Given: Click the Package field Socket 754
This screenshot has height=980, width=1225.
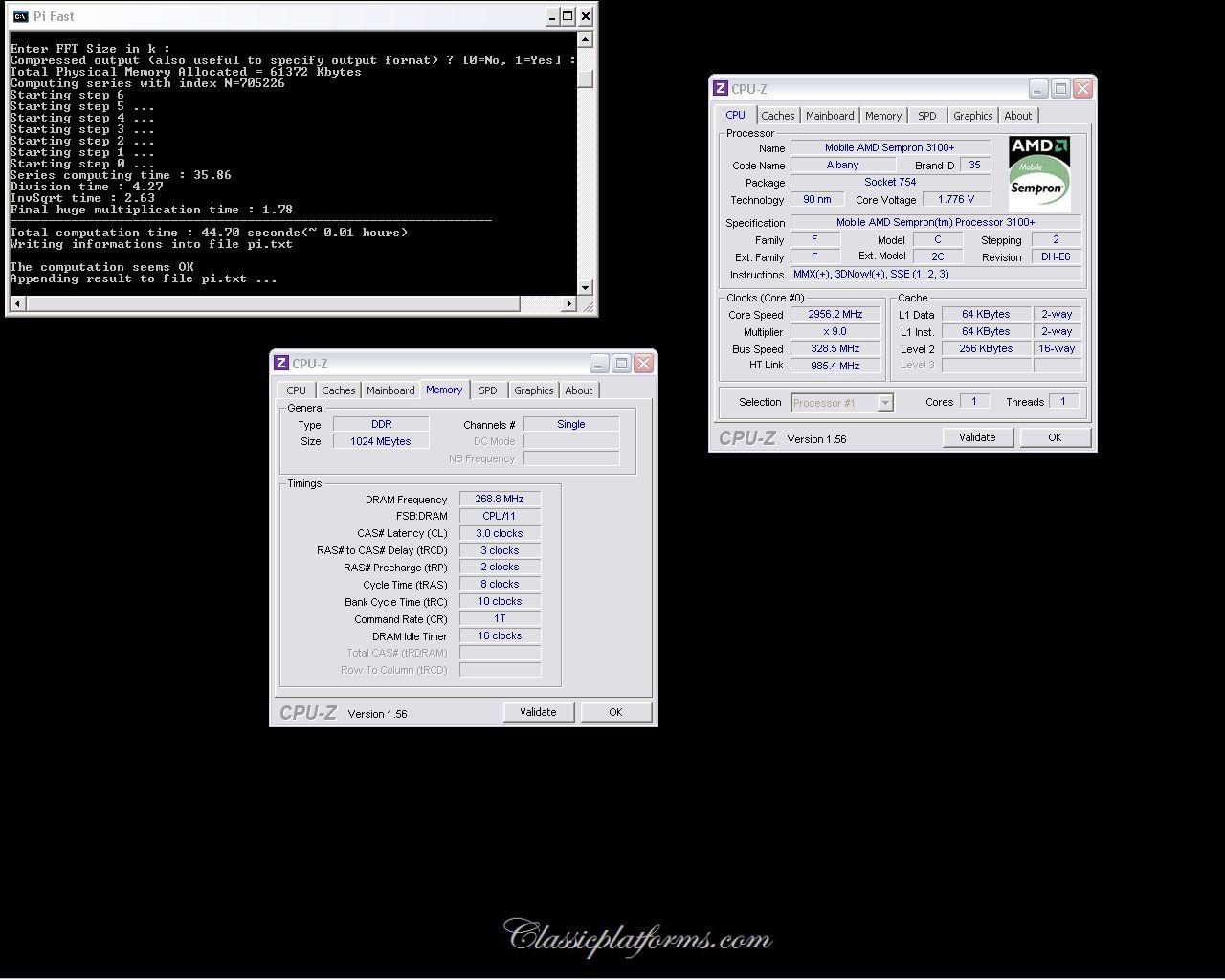Looking at the screenshot, I should pyautogui.click(x=890, y=182).
